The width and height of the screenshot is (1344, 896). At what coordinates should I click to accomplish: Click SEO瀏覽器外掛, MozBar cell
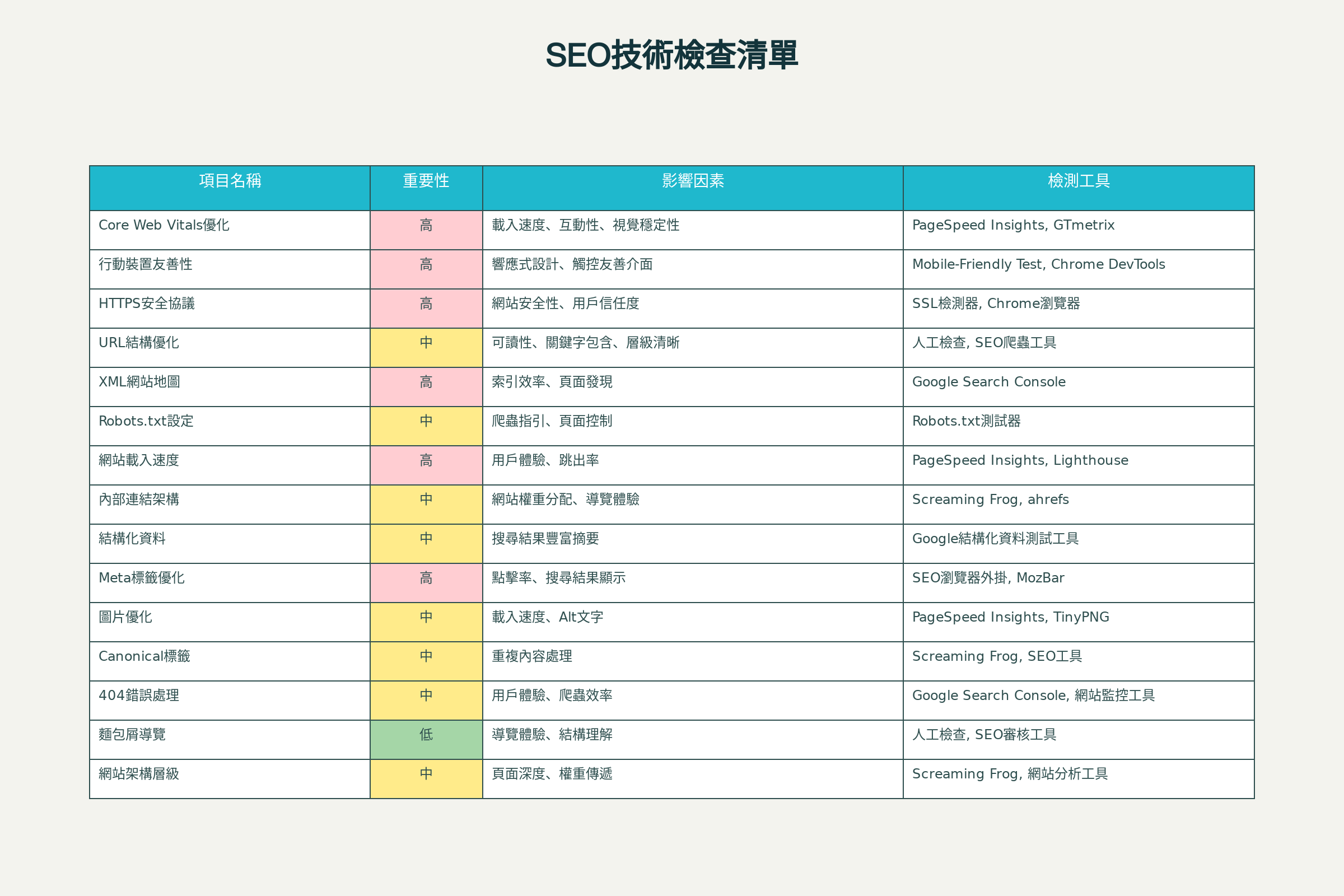point(1079,583)
